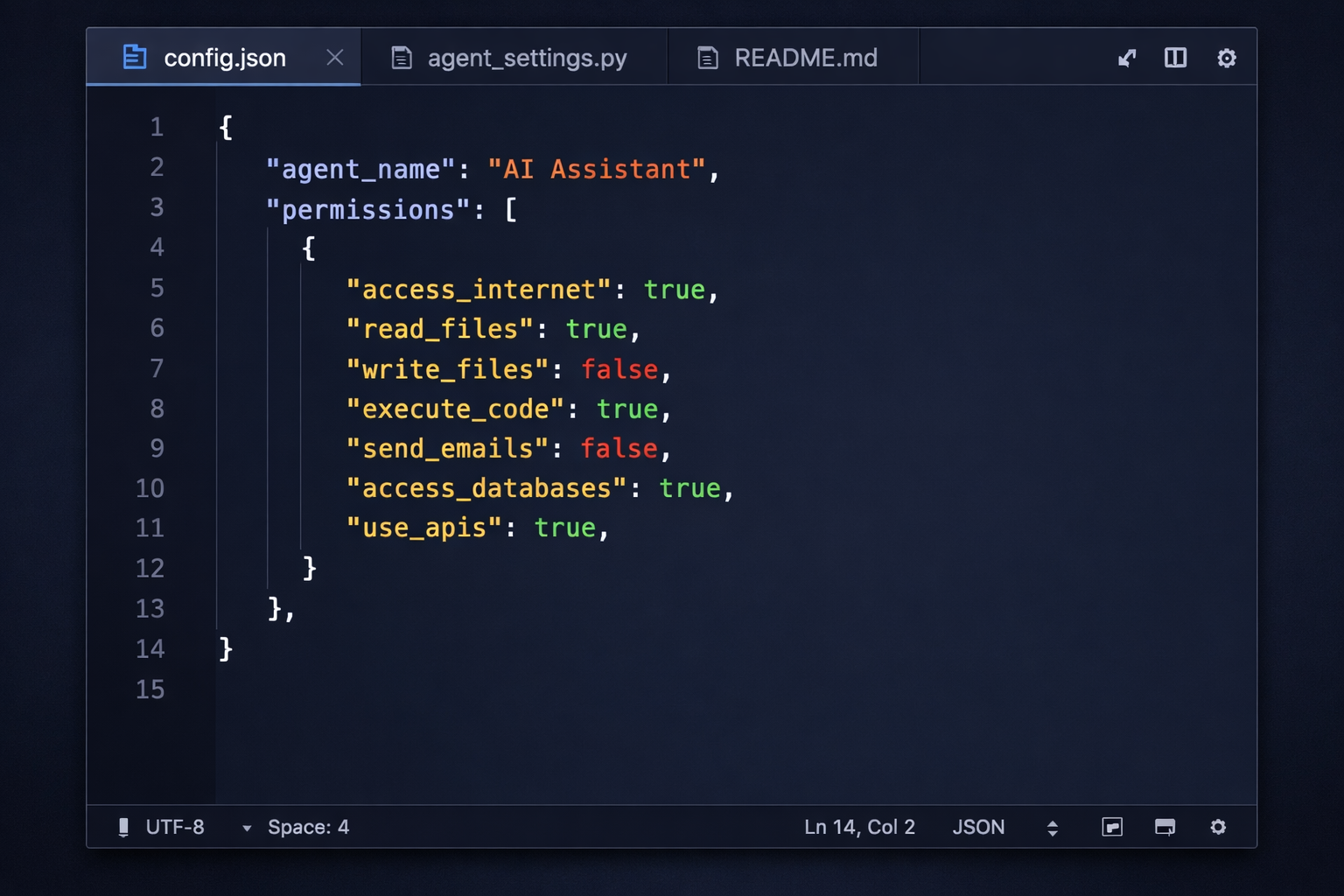Click the "write_files" key
The image size is (1344, 896).
point(447,369)
